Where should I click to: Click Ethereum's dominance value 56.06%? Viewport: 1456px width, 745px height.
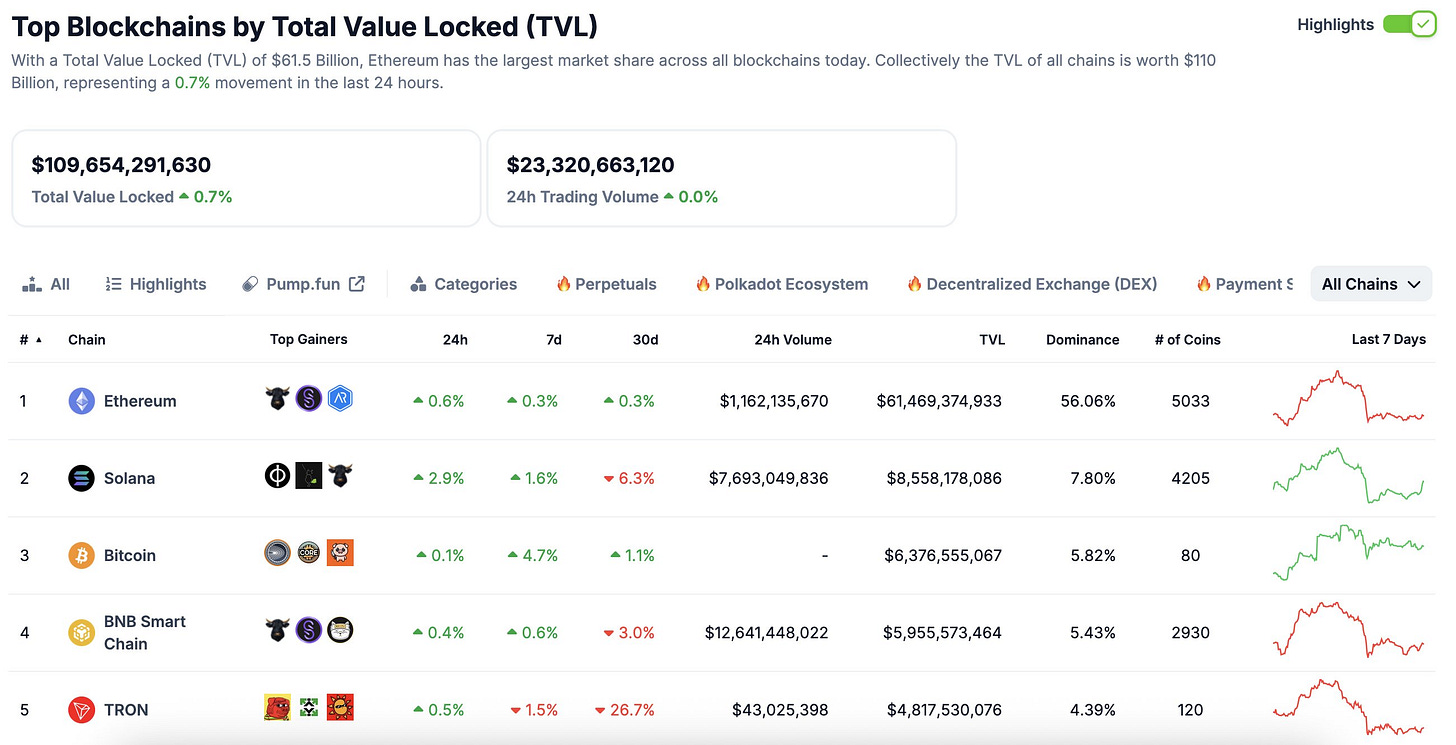click(x=1088, y=401)
